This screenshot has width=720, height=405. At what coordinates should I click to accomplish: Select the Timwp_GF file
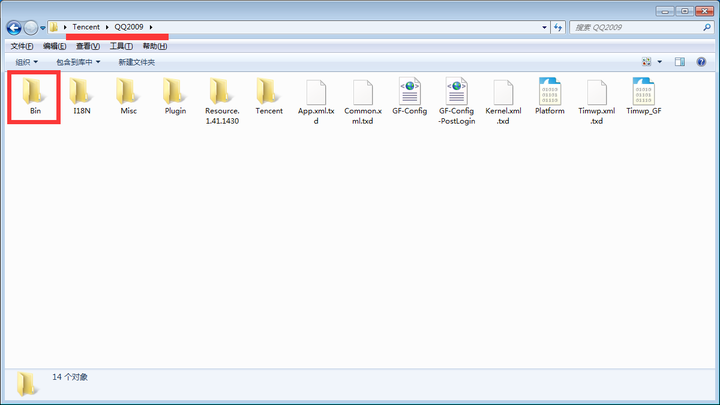(x=644, y=96)
